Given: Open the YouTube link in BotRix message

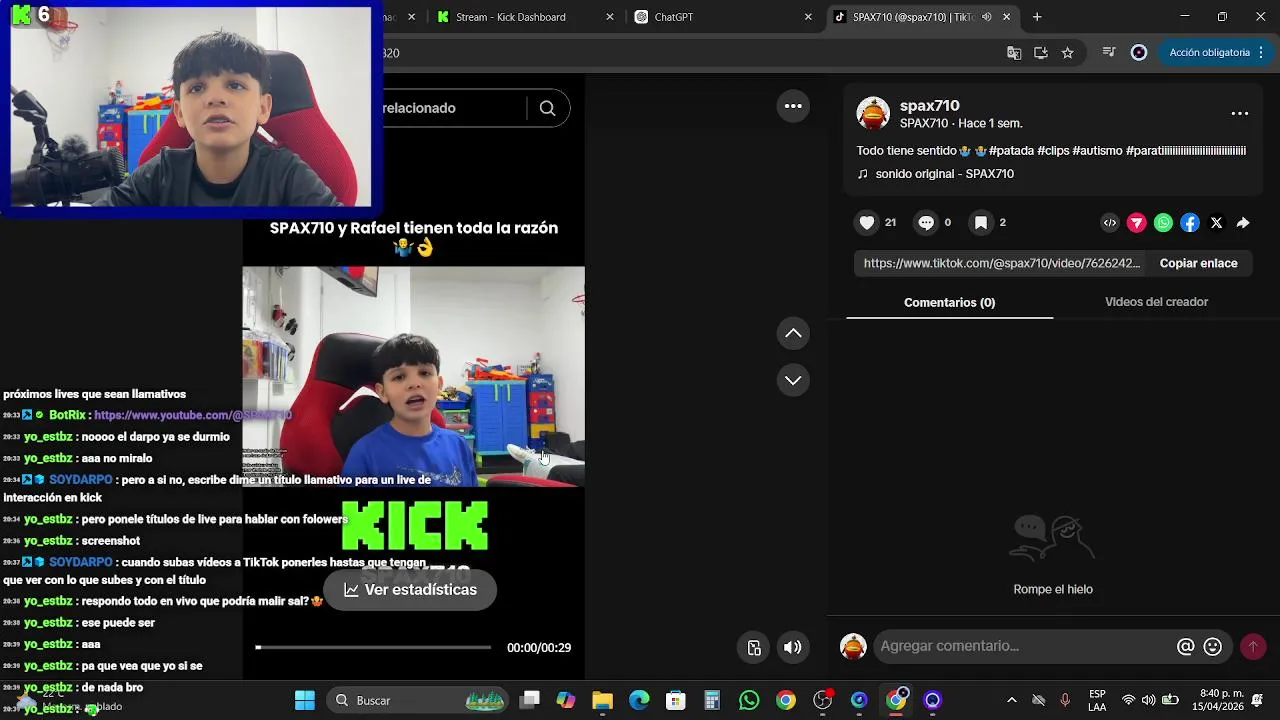Looking at the screenshot, I should coord(193,415).
